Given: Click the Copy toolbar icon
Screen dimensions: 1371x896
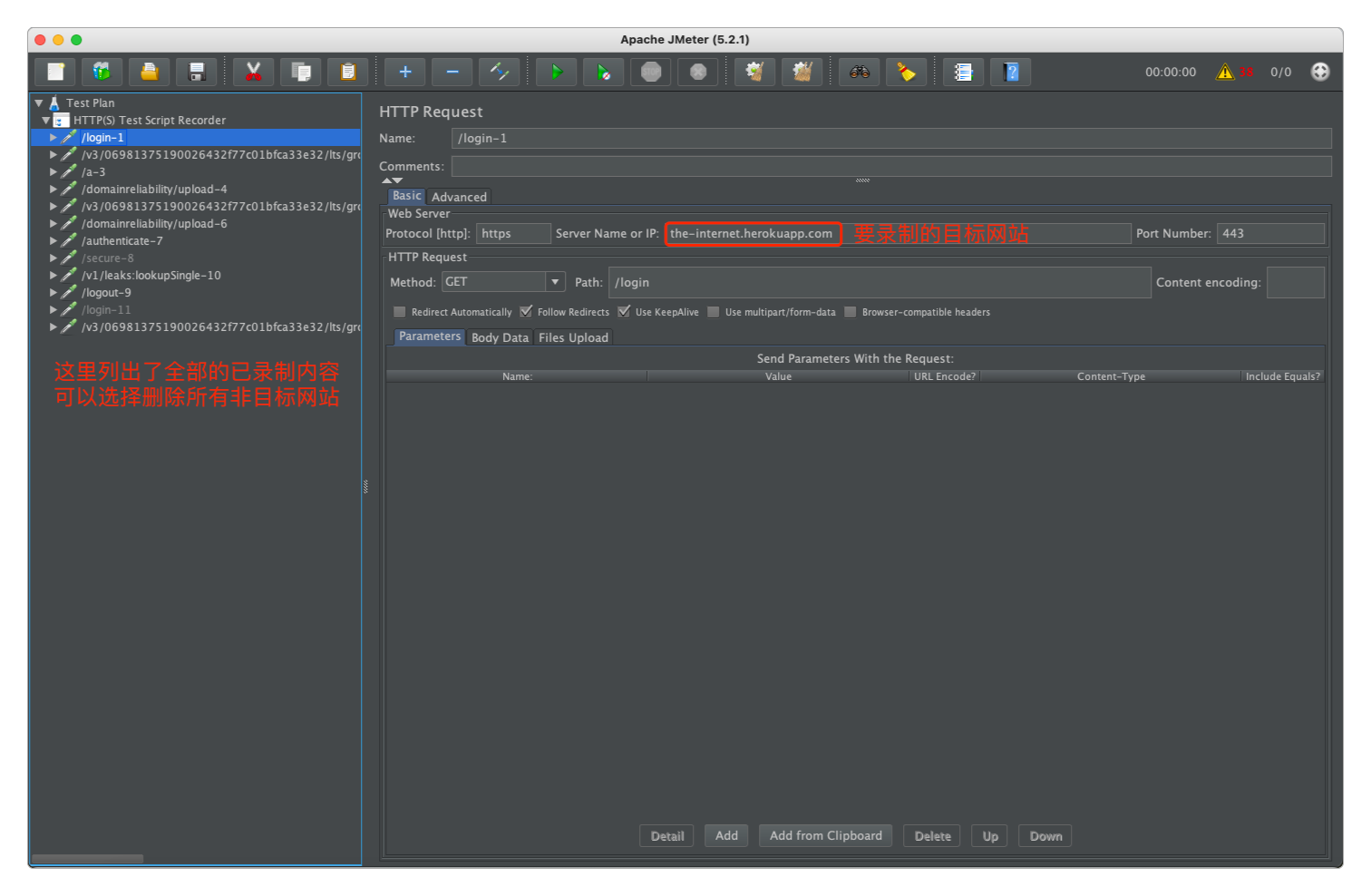Looking at the screenshot, I should [x=301, y=72].
